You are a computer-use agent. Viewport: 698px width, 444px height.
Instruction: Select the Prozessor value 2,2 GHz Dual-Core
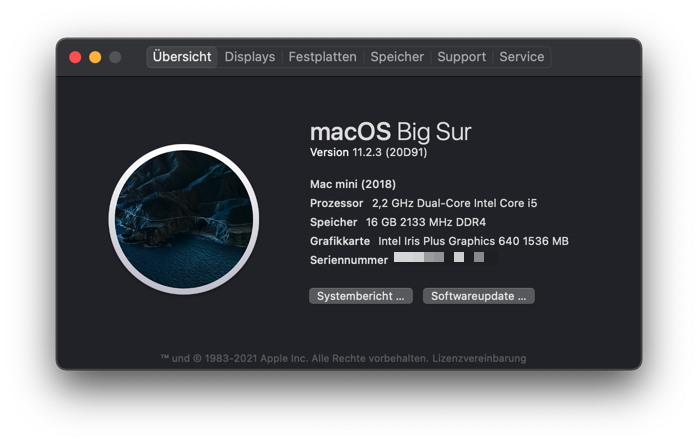click(x=455, y=204)
